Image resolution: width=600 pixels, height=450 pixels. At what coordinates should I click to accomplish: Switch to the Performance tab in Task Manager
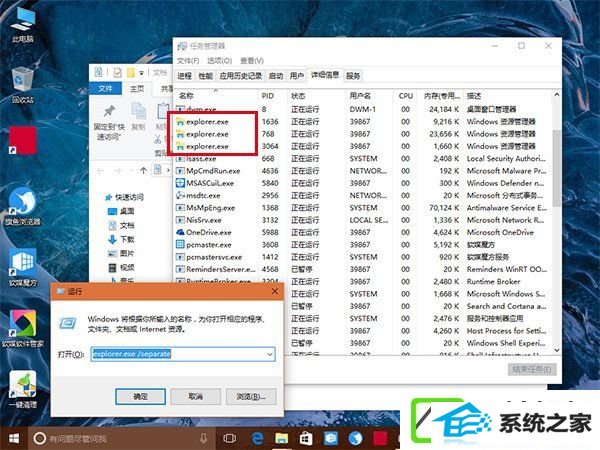[x=205, y=76]
